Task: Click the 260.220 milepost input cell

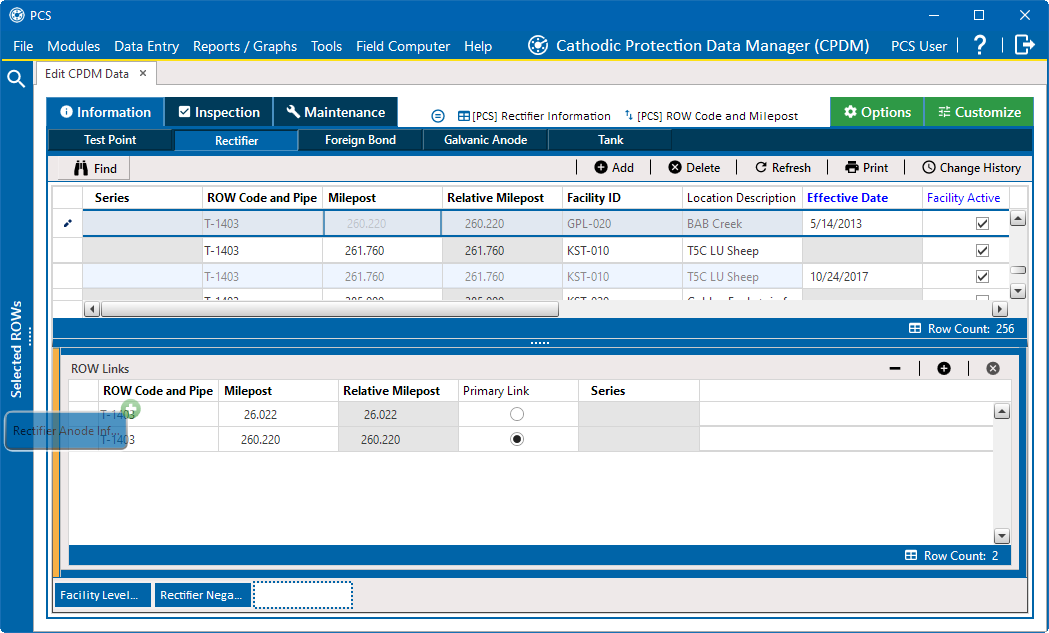Action: (382, 223)
